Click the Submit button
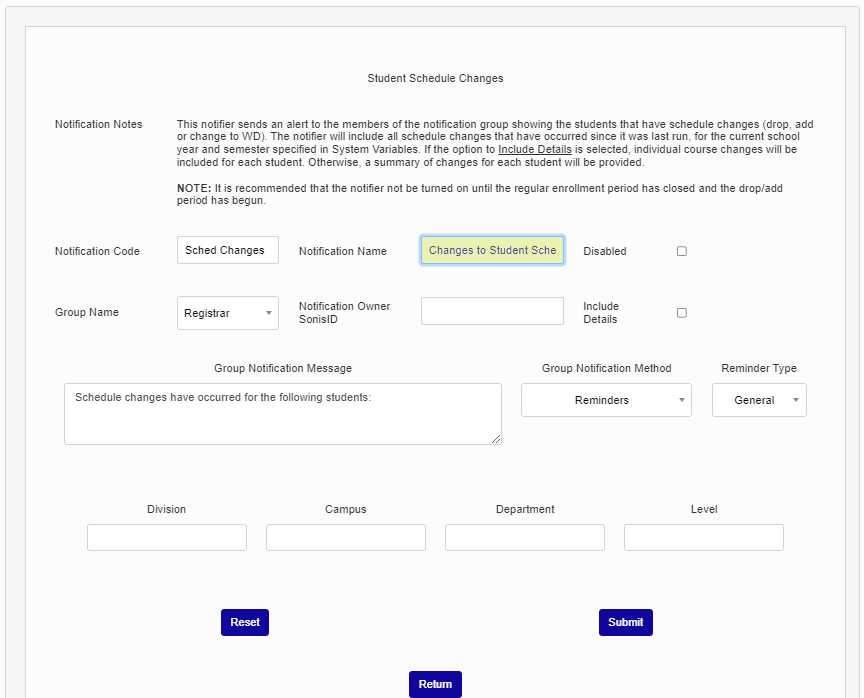The height and width of the screenshot is (698, 864). 625,623
